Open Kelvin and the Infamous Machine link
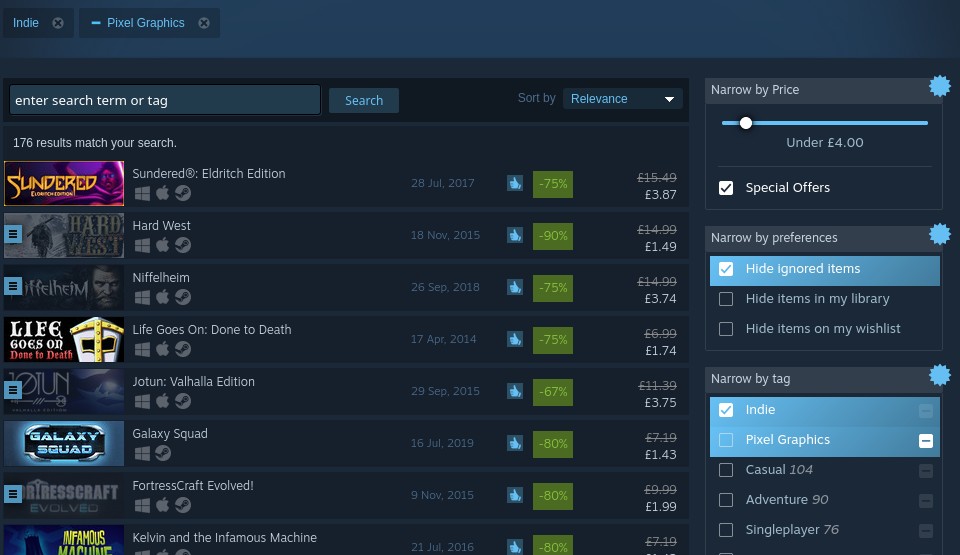This screenshot has width=960, height=555. pos(225,538)
